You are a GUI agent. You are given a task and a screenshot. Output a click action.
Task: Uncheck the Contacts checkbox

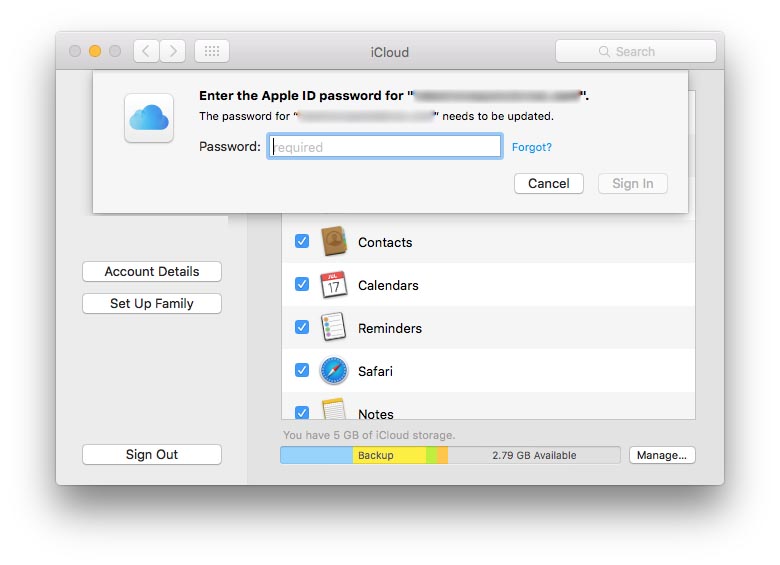(x=302, y=241)
